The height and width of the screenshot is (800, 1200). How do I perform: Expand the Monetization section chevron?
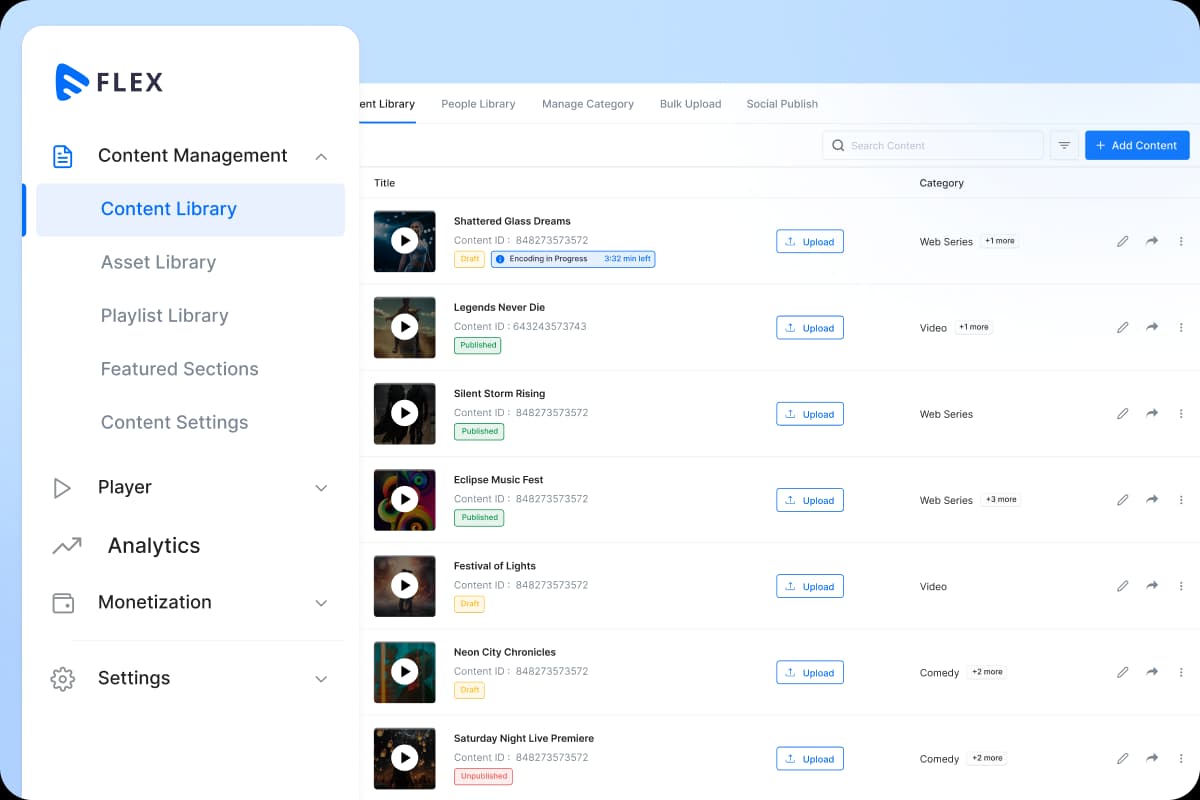(x=321, y=603)
